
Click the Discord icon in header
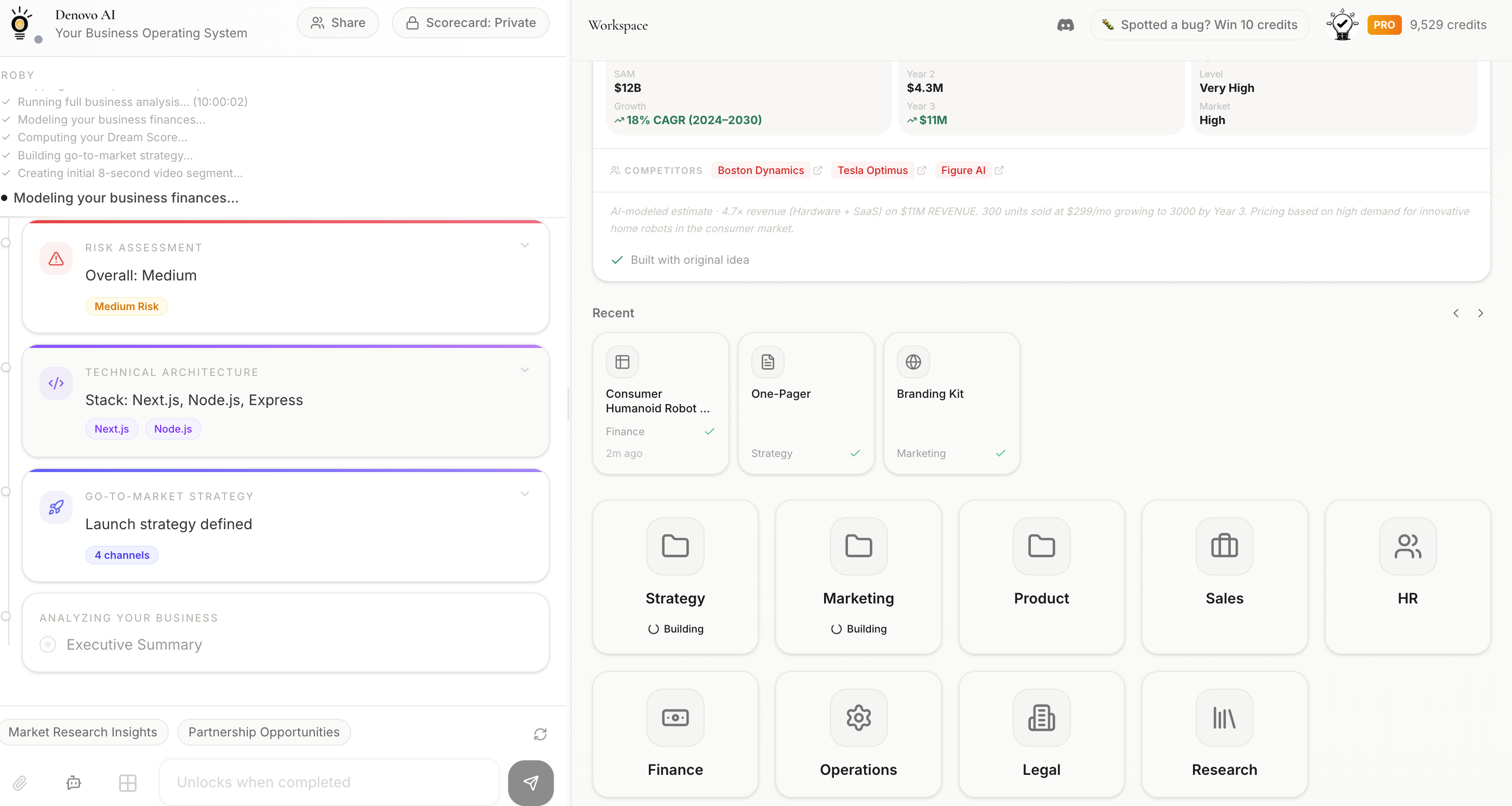pos(1065,25)
